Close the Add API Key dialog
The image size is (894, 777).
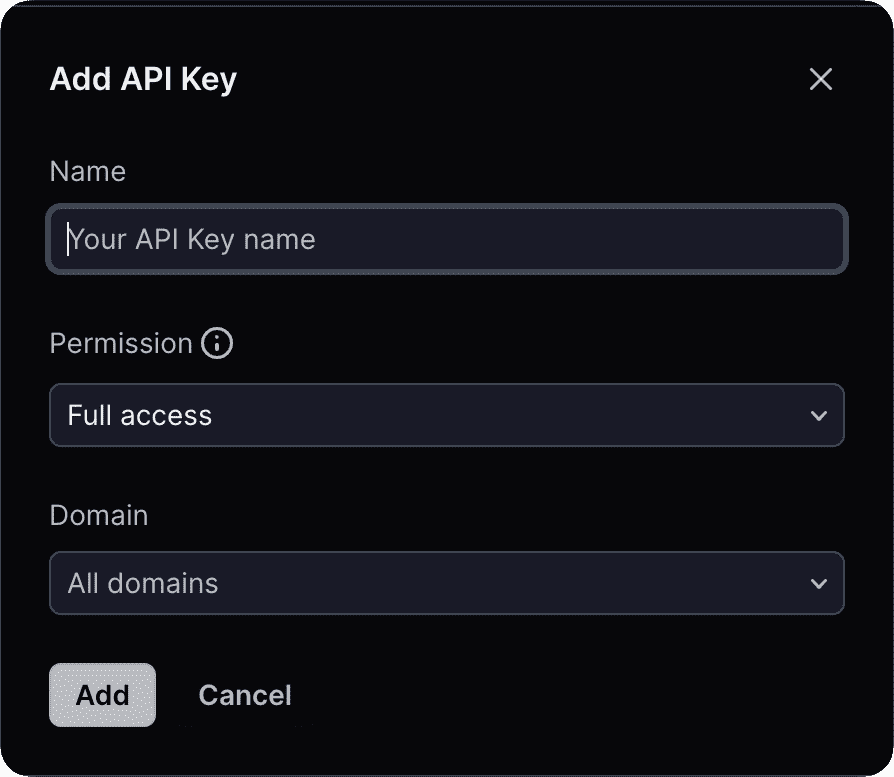820,79
